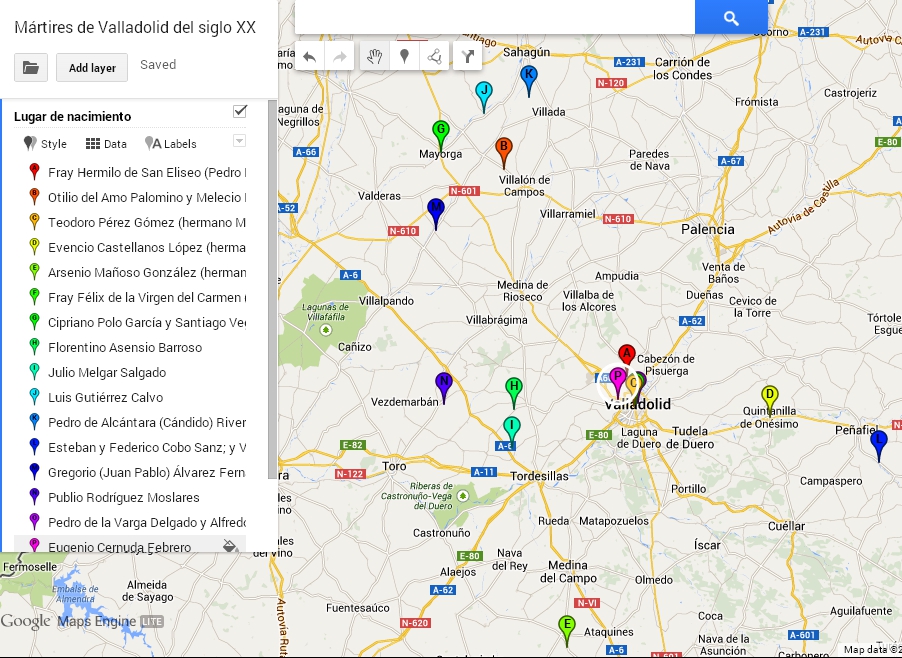Click the undo arrow in map toolbar
The image size is (902, 658).
[x=310, y=57]
